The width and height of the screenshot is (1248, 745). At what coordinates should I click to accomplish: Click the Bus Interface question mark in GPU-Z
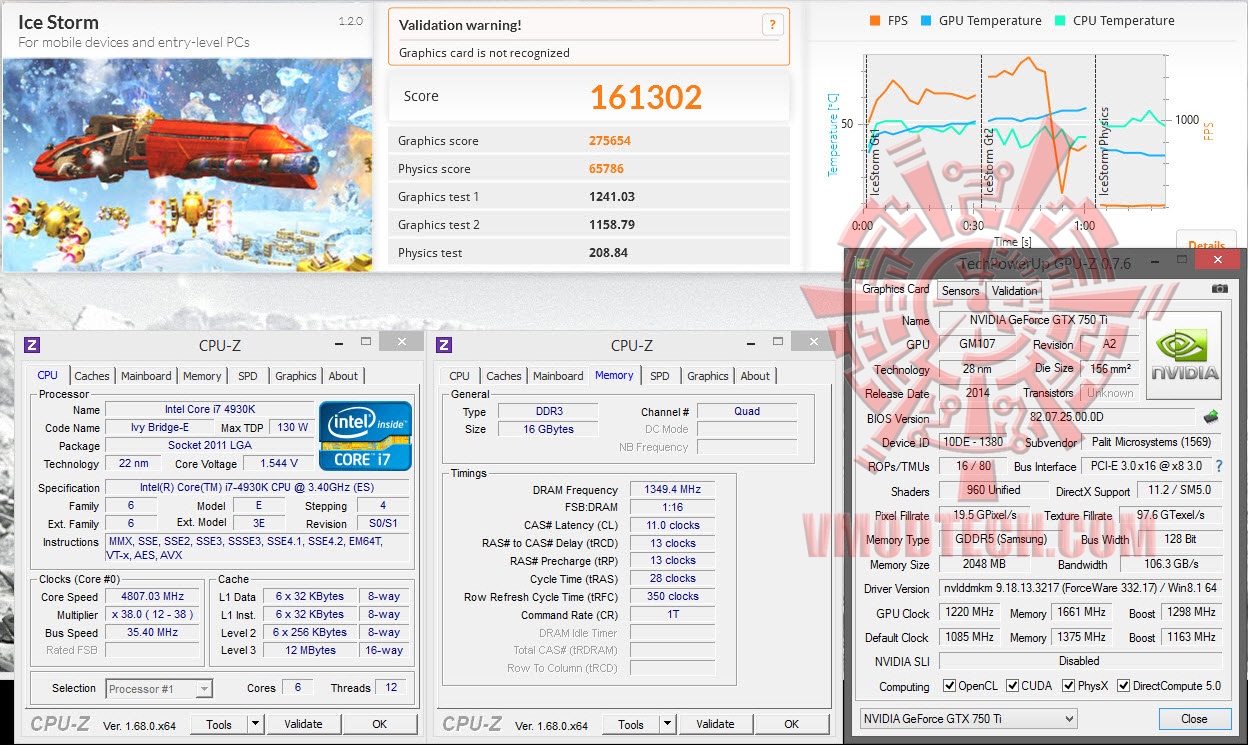point(1219,466)
